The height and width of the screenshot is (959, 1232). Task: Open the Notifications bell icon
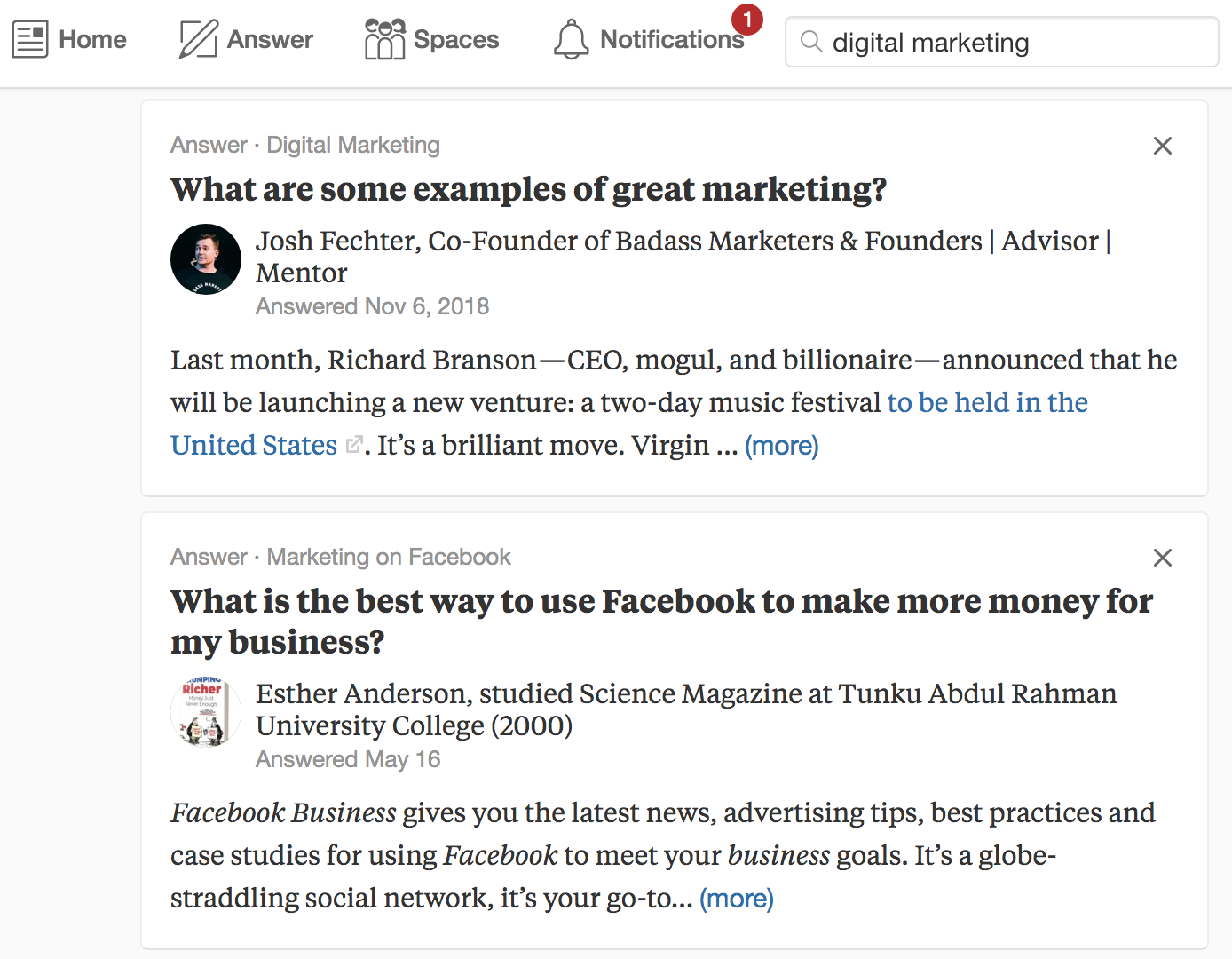coord(571,40)
